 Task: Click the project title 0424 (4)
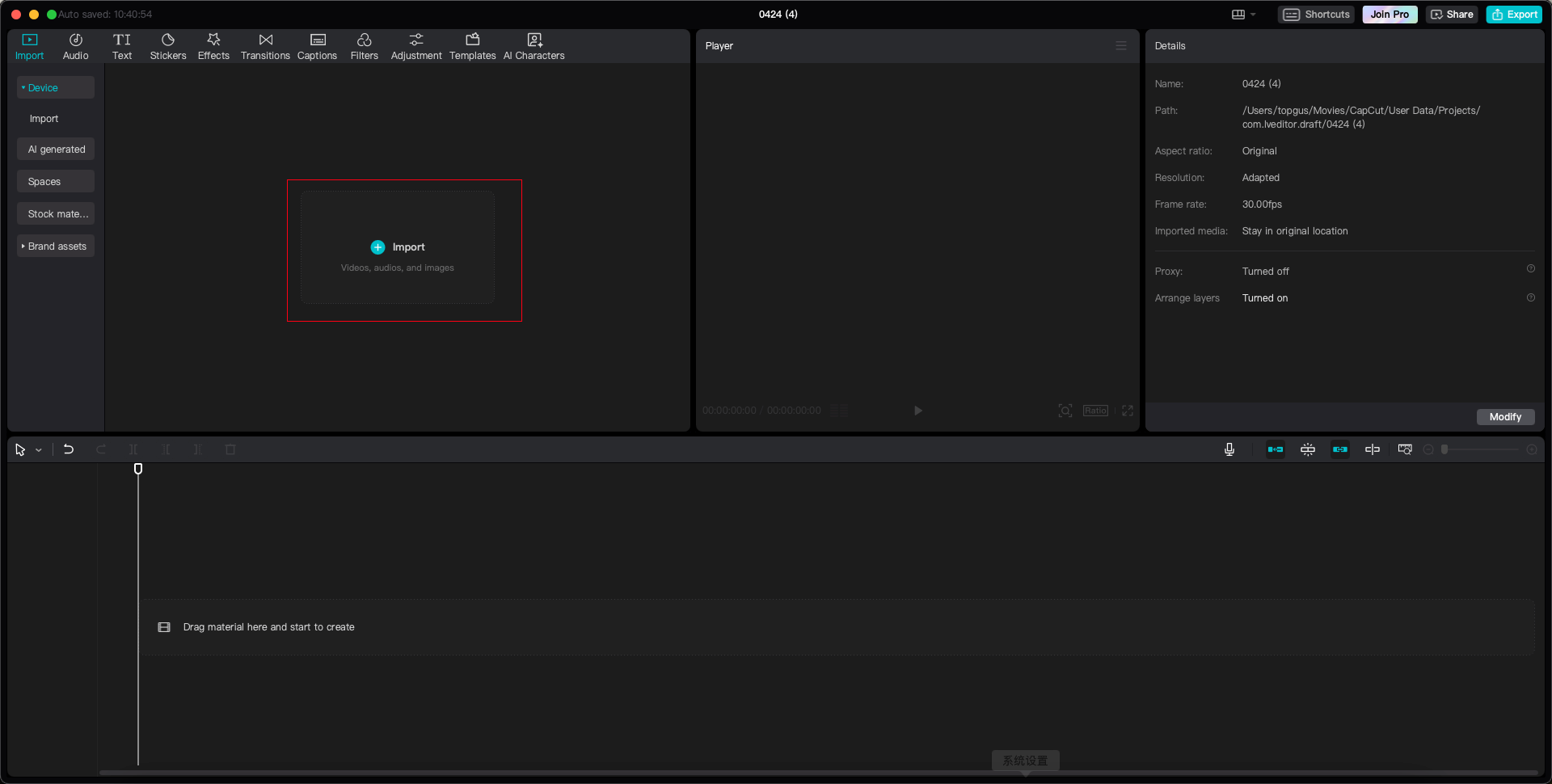[778, 15]
